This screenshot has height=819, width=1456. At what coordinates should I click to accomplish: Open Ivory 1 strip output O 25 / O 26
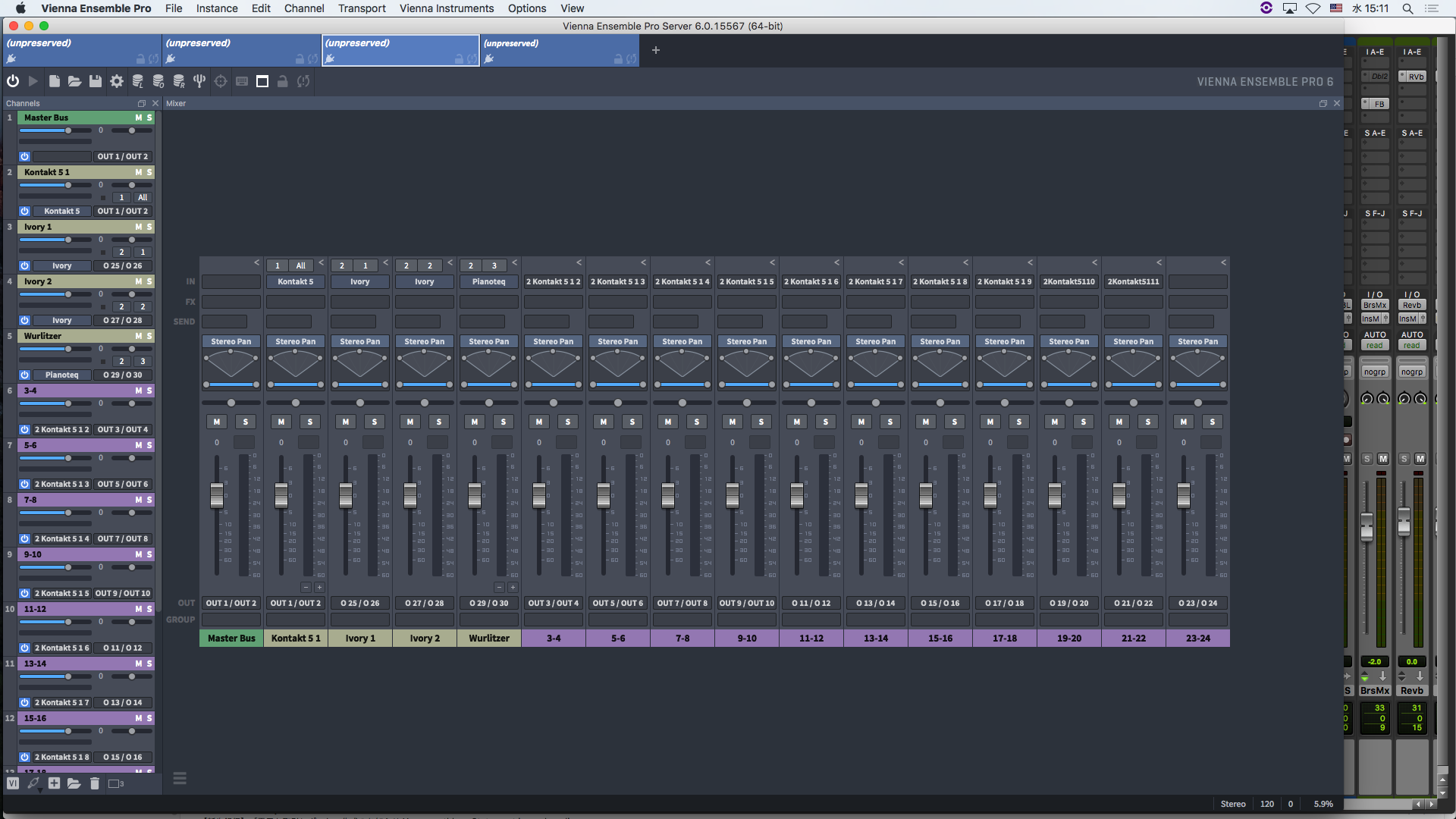pyautogui.click(x=360, y=603)
